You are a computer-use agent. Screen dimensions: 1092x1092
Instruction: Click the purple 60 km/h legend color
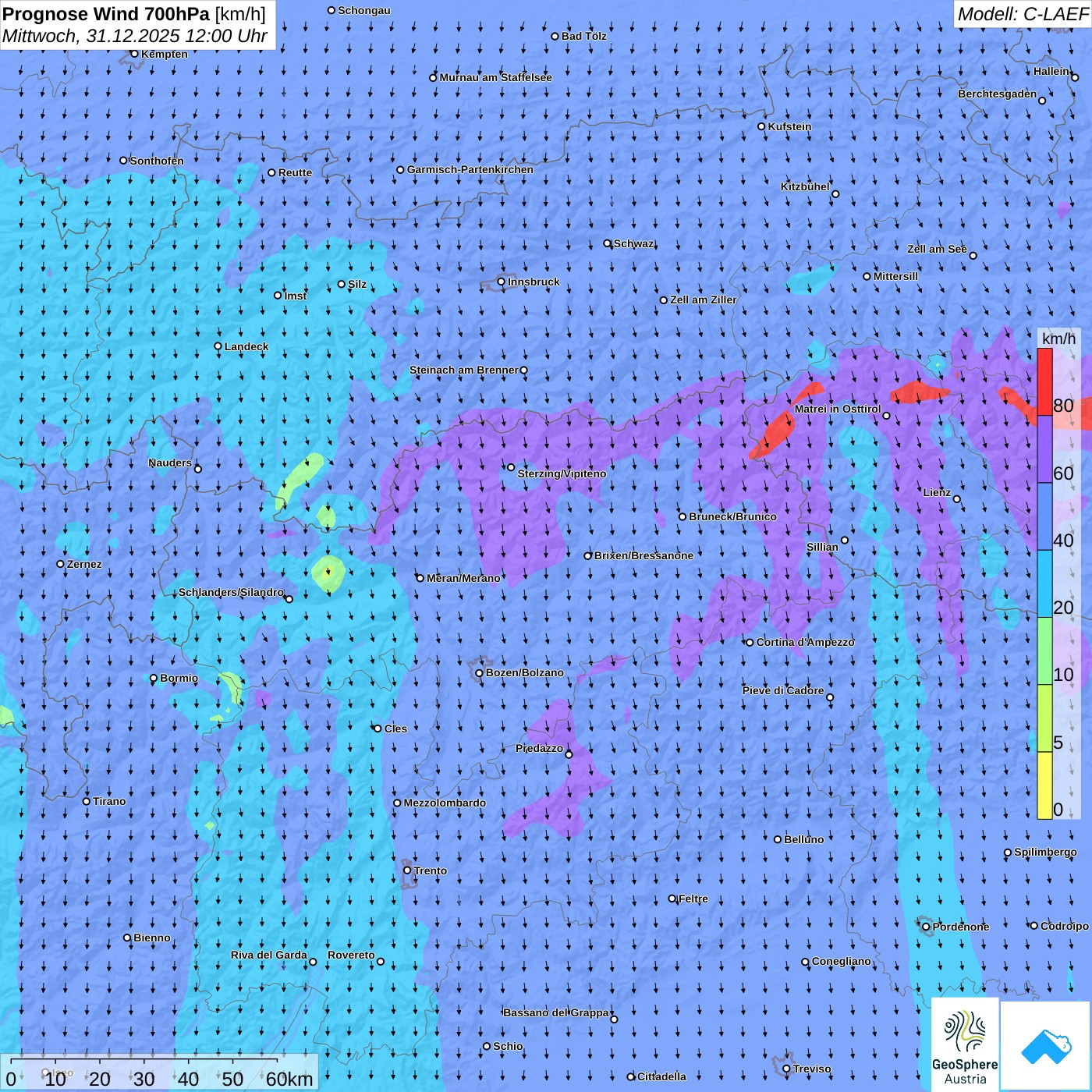1044,449
